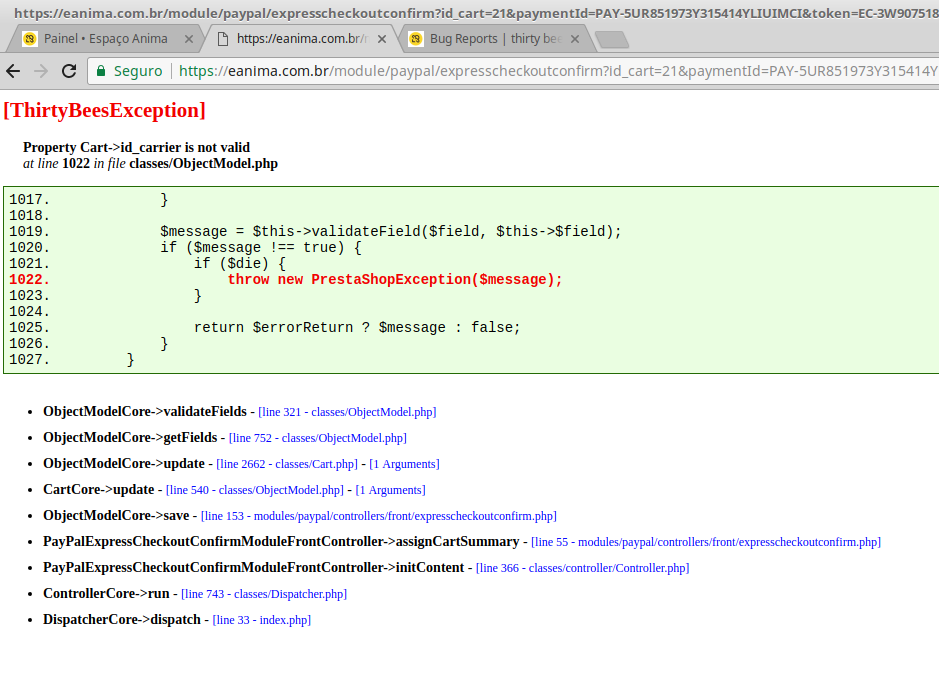Open the line 321 classes/ObjectModel.php link
The height and width of the screenshot is (700, 939).
(x=347, y=412)
